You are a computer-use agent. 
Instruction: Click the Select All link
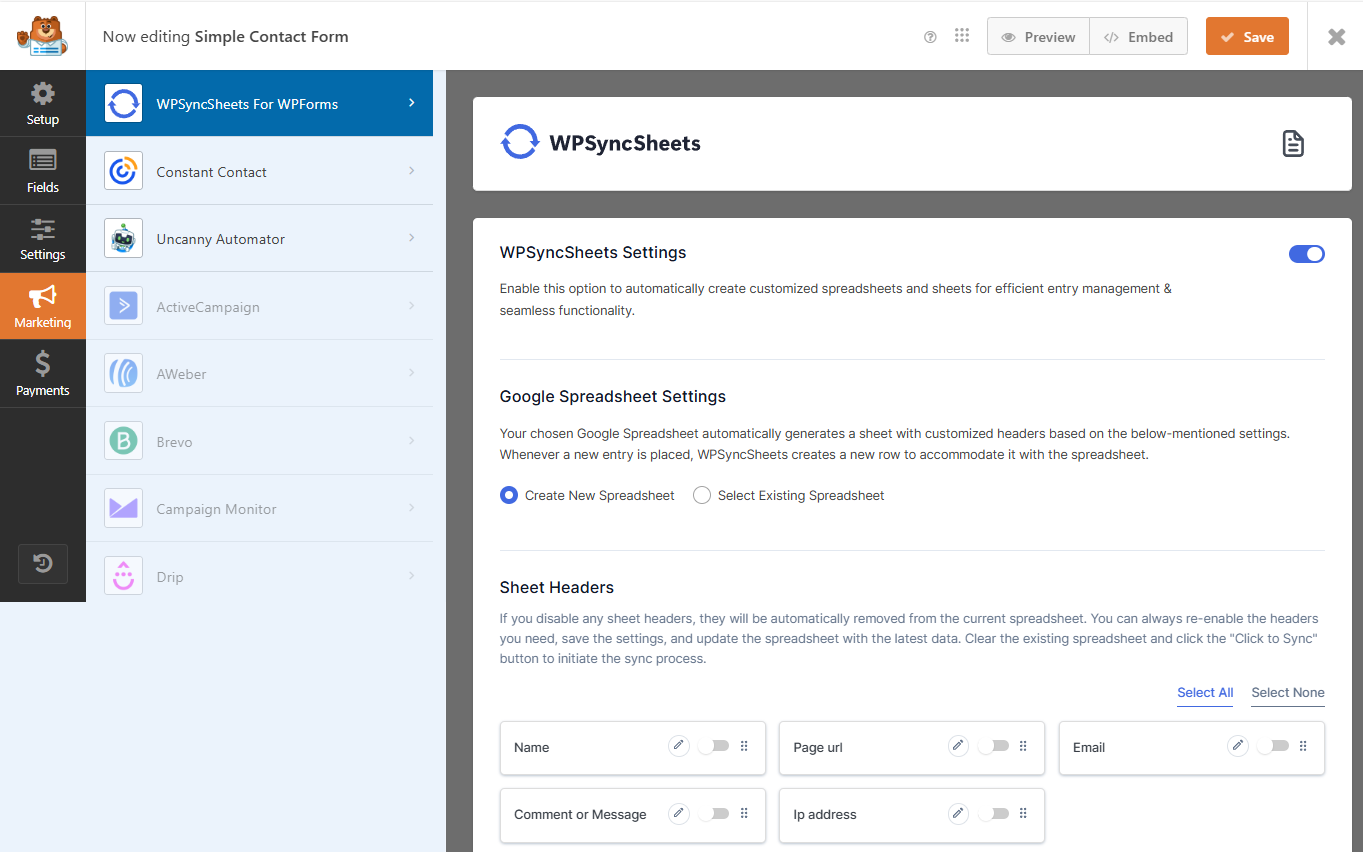point(1205,692)
